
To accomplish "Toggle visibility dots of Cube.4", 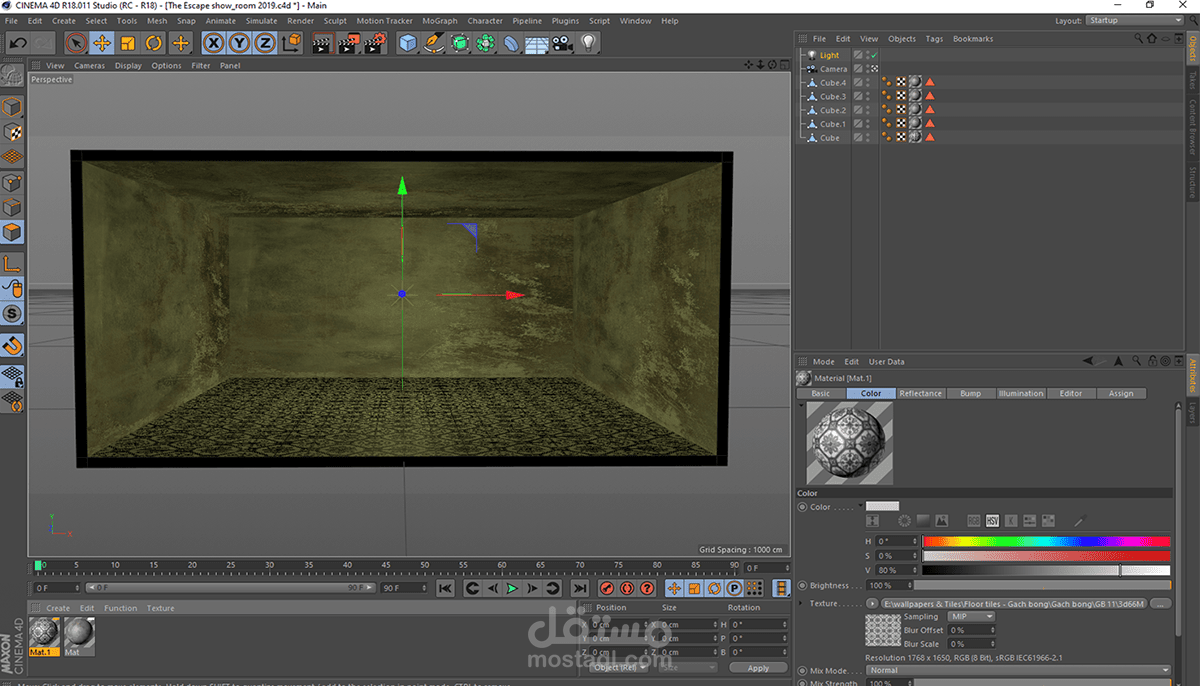I will coord(867,83).
